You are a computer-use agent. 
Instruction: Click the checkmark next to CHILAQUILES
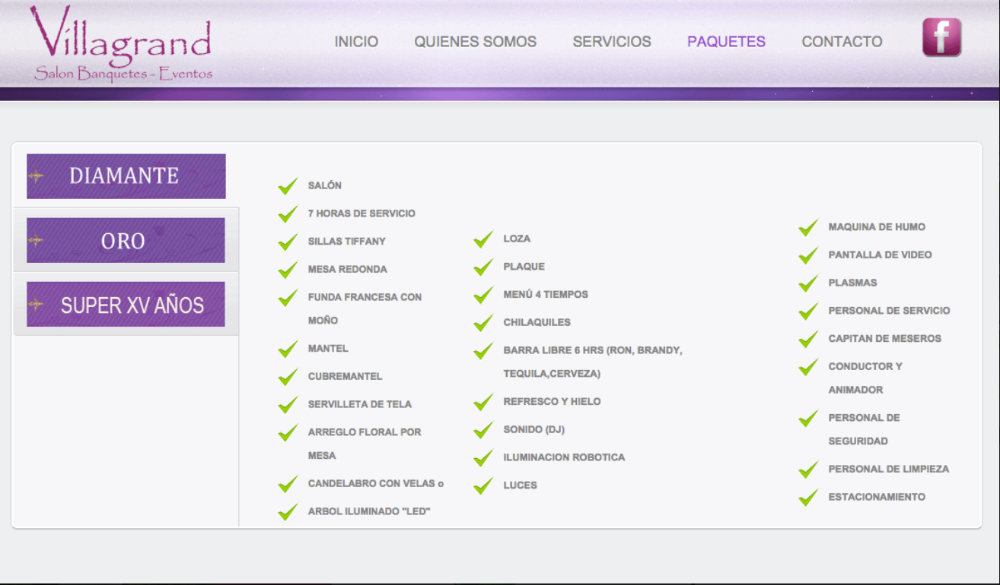[483, 323]
